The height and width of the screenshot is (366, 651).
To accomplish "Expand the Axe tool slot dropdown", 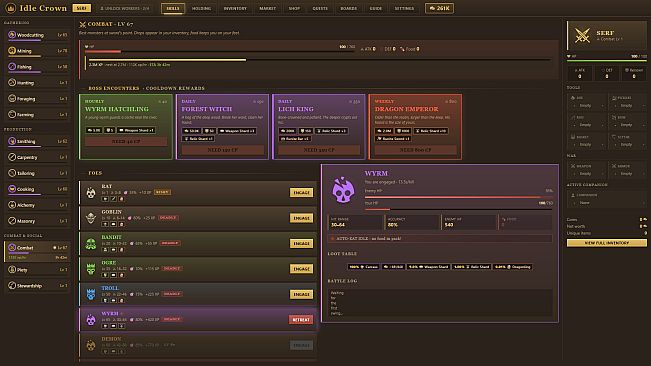I will [x=587, y=105].
